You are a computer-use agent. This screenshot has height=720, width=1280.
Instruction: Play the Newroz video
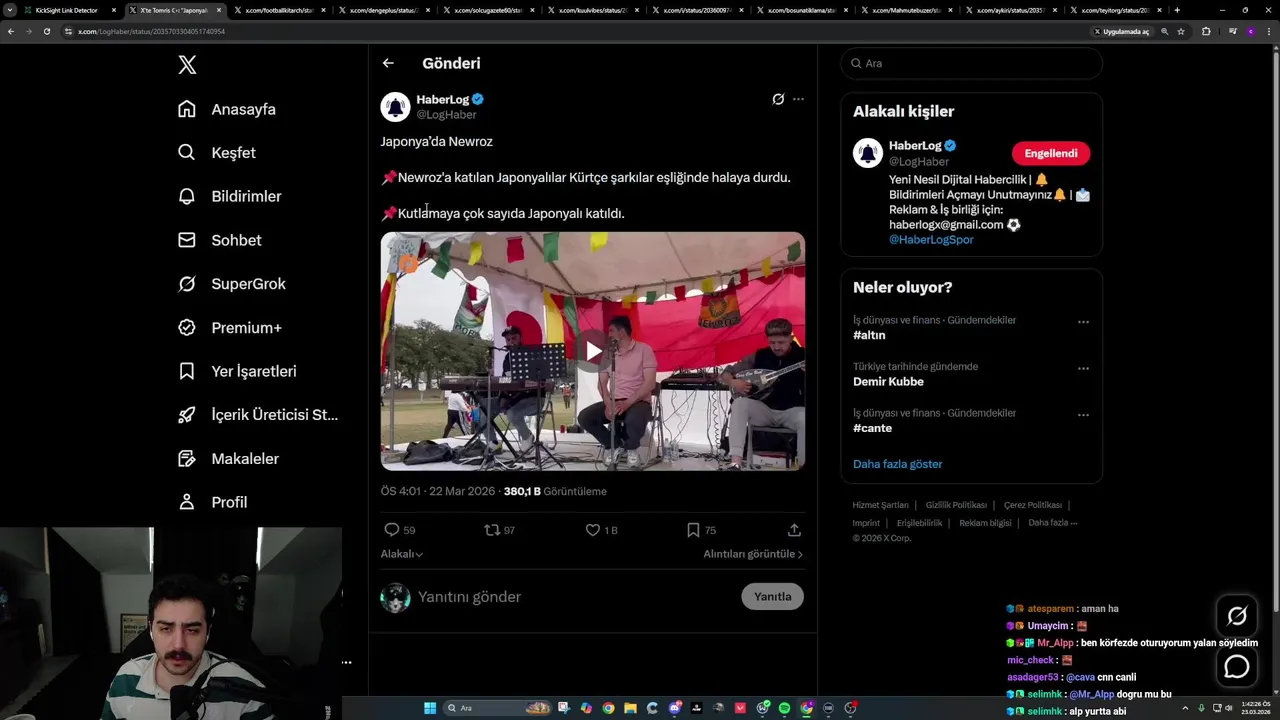(593, 351)
